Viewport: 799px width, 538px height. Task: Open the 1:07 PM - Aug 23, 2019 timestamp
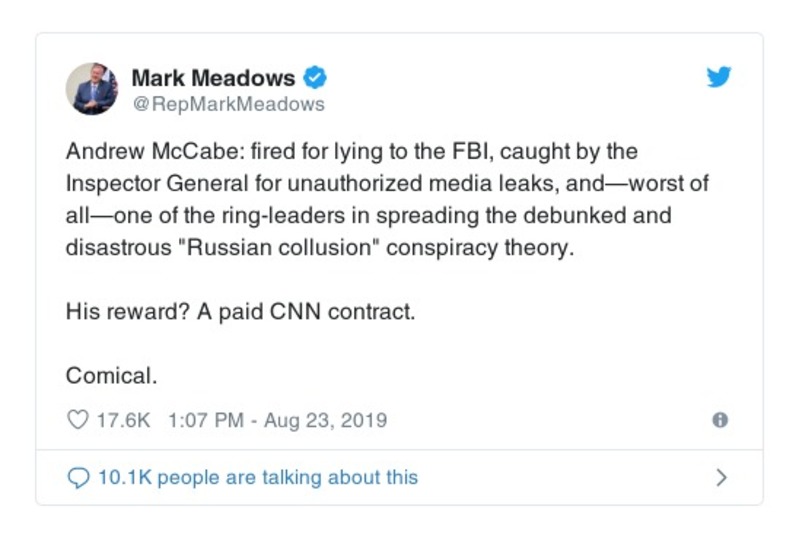click(x=278, y=420)
